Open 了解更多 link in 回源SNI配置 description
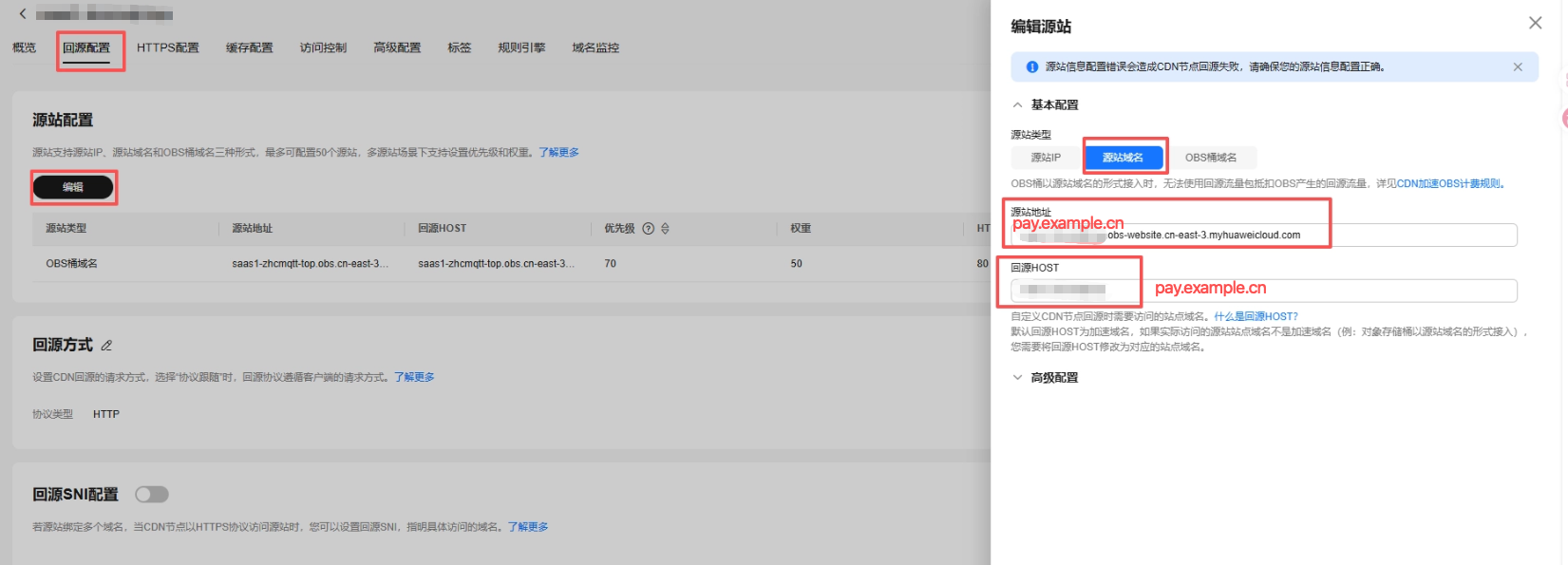1568x565 pixels. pos(528,526)
